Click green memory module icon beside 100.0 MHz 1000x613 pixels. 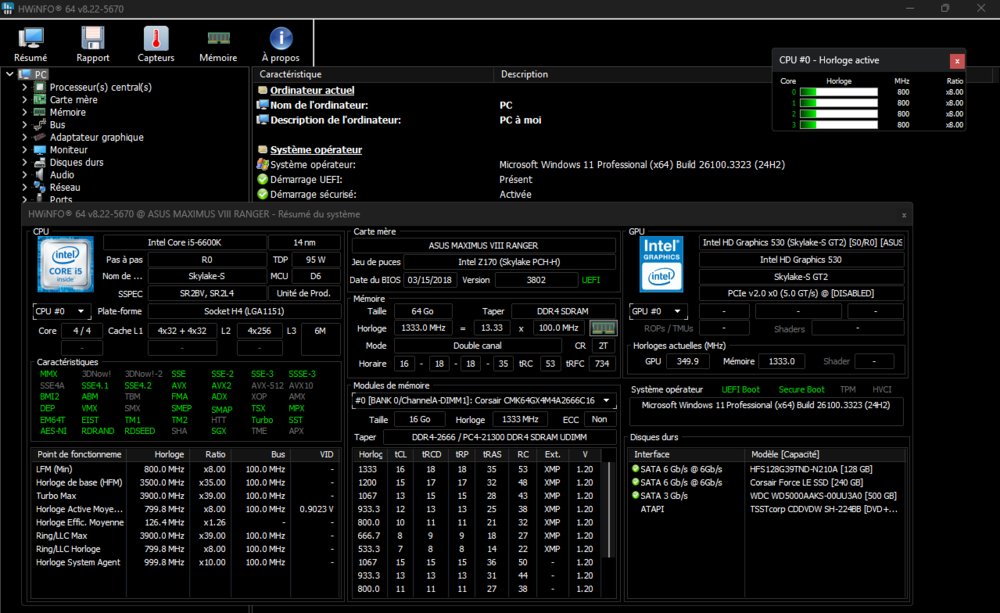(x=603, y=328)
